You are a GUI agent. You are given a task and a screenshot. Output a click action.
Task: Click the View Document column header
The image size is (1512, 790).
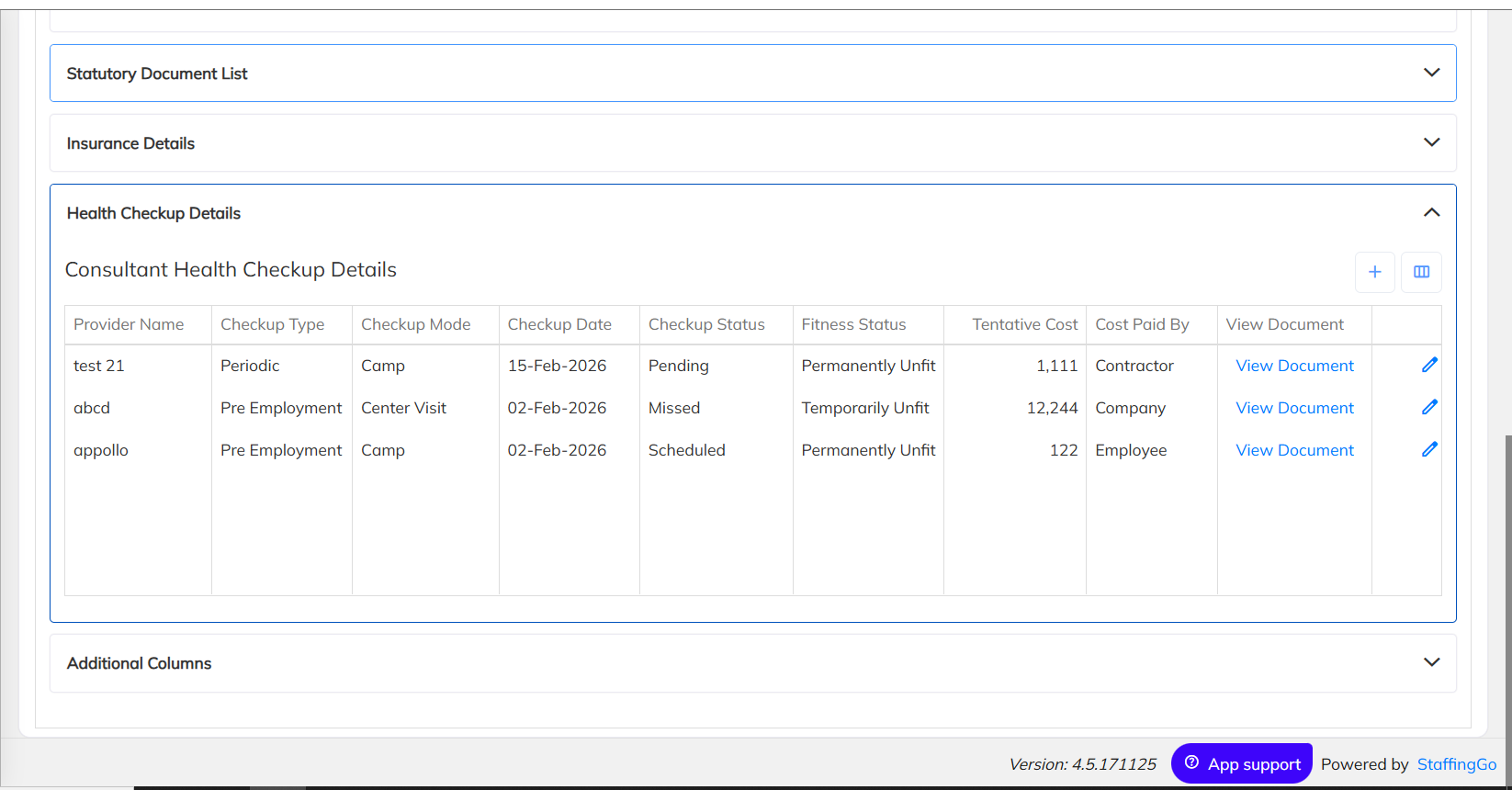coord(1294,324)
